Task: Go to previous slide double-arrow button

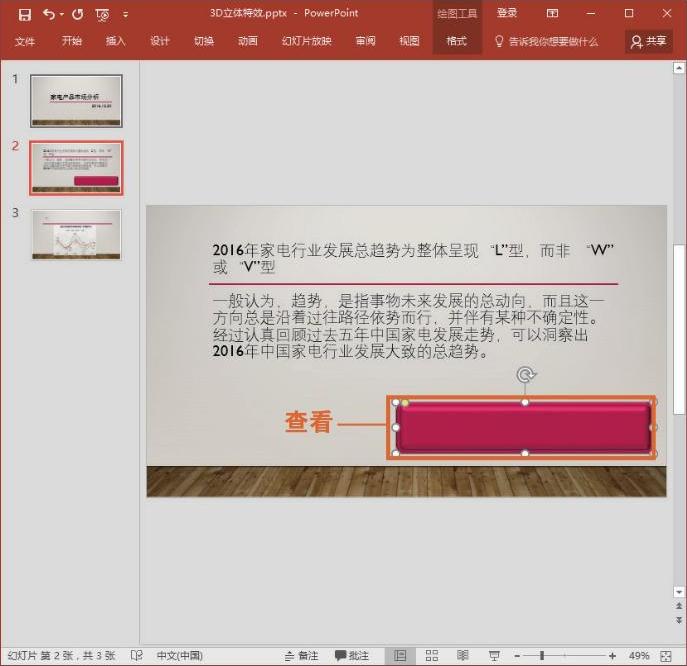Action: [x=679, y=606]
